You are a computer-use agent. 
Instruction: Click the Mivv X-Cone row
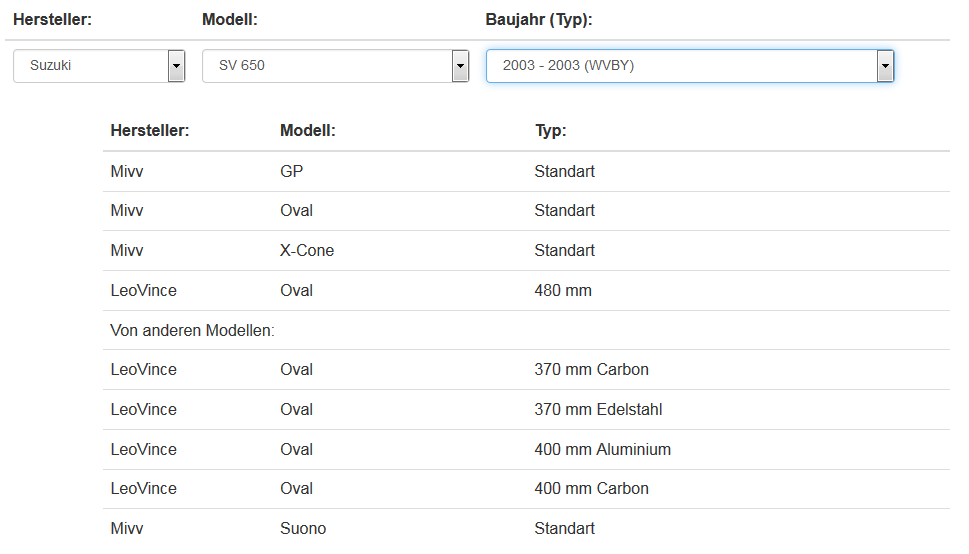525,251
